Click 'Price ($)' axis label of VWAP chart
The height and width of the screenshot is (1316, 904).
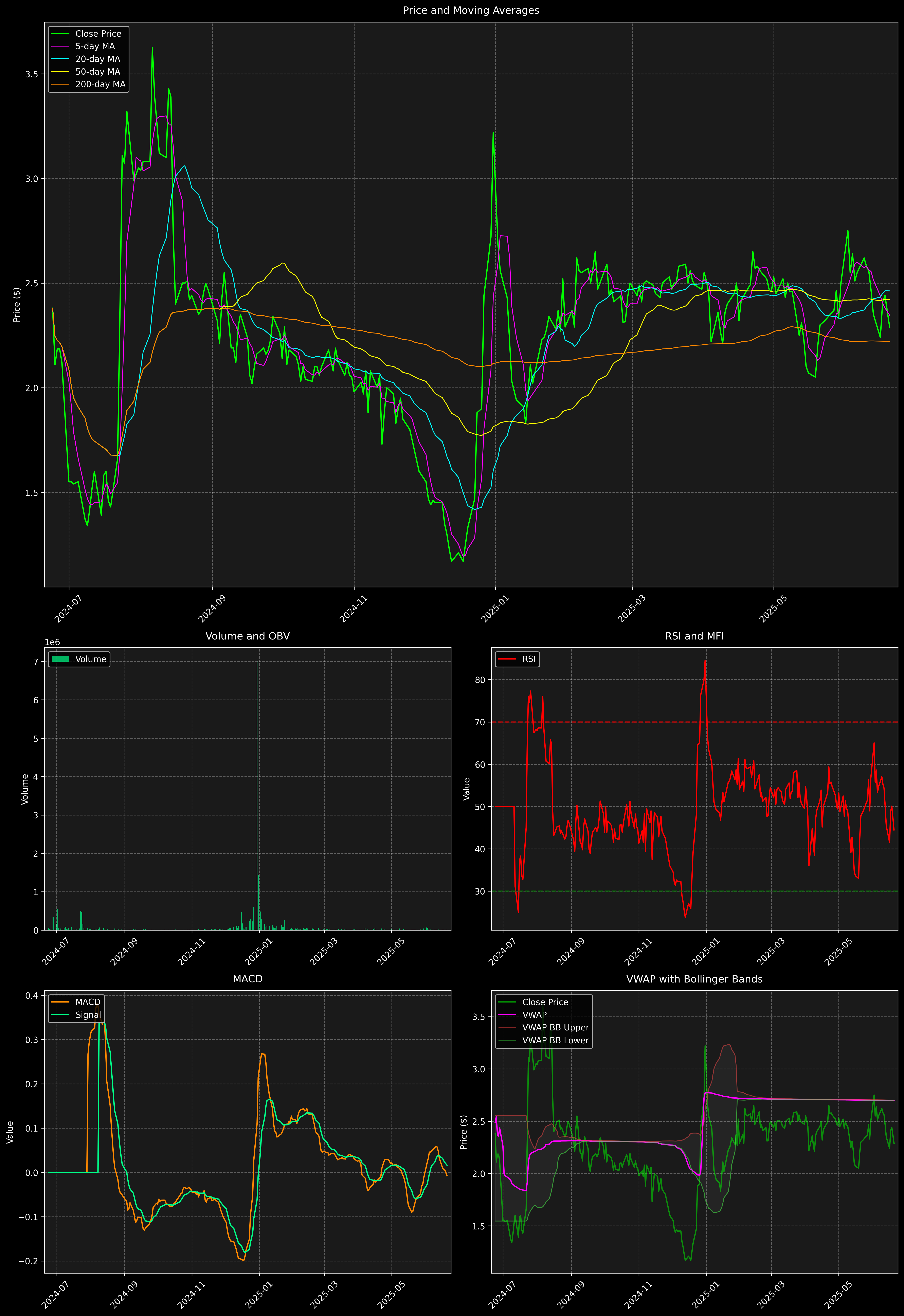point(464,1132)
